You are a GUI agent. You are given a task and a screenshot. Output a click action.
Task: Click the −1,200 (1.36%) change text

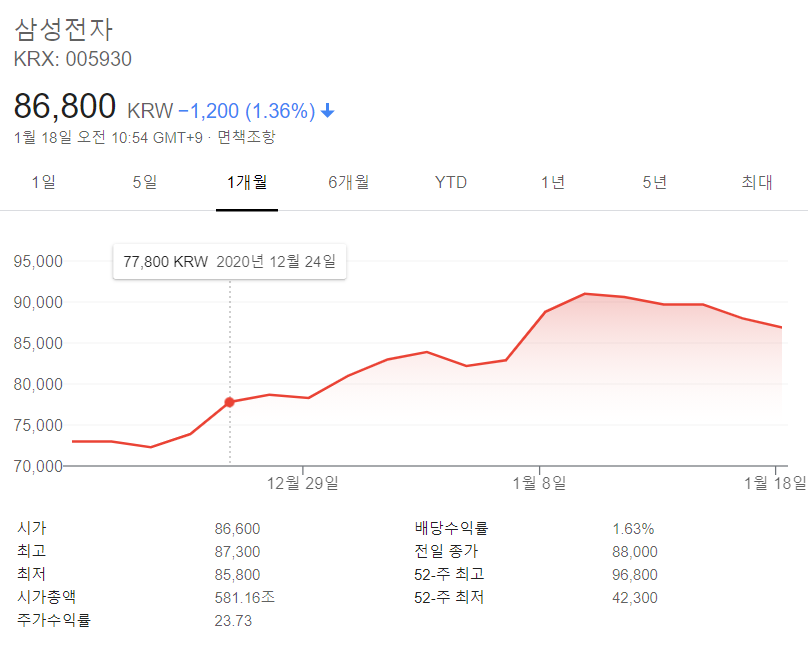247,111
